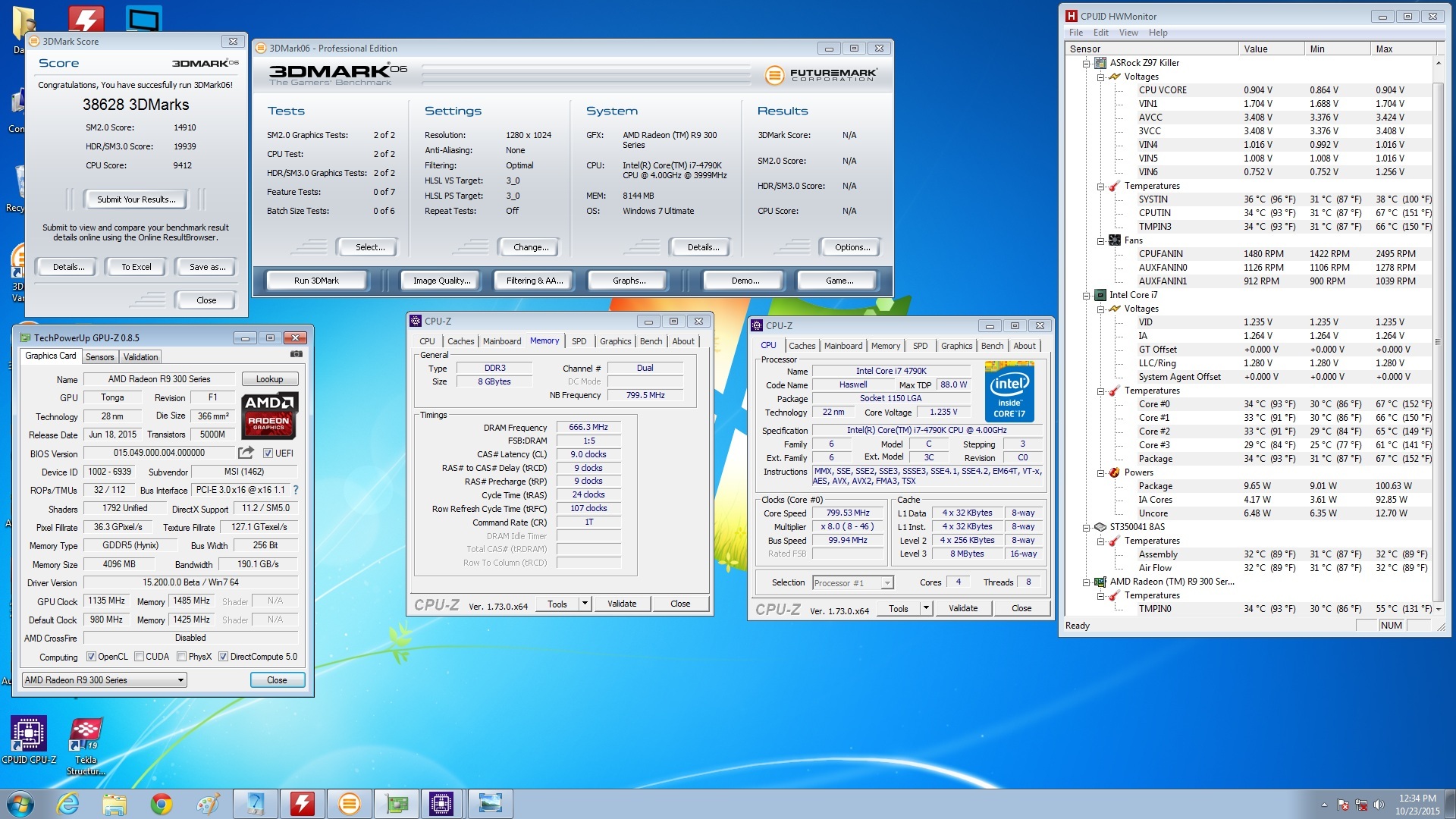Click the Lookup button in GPU-Z

[269, 379]
